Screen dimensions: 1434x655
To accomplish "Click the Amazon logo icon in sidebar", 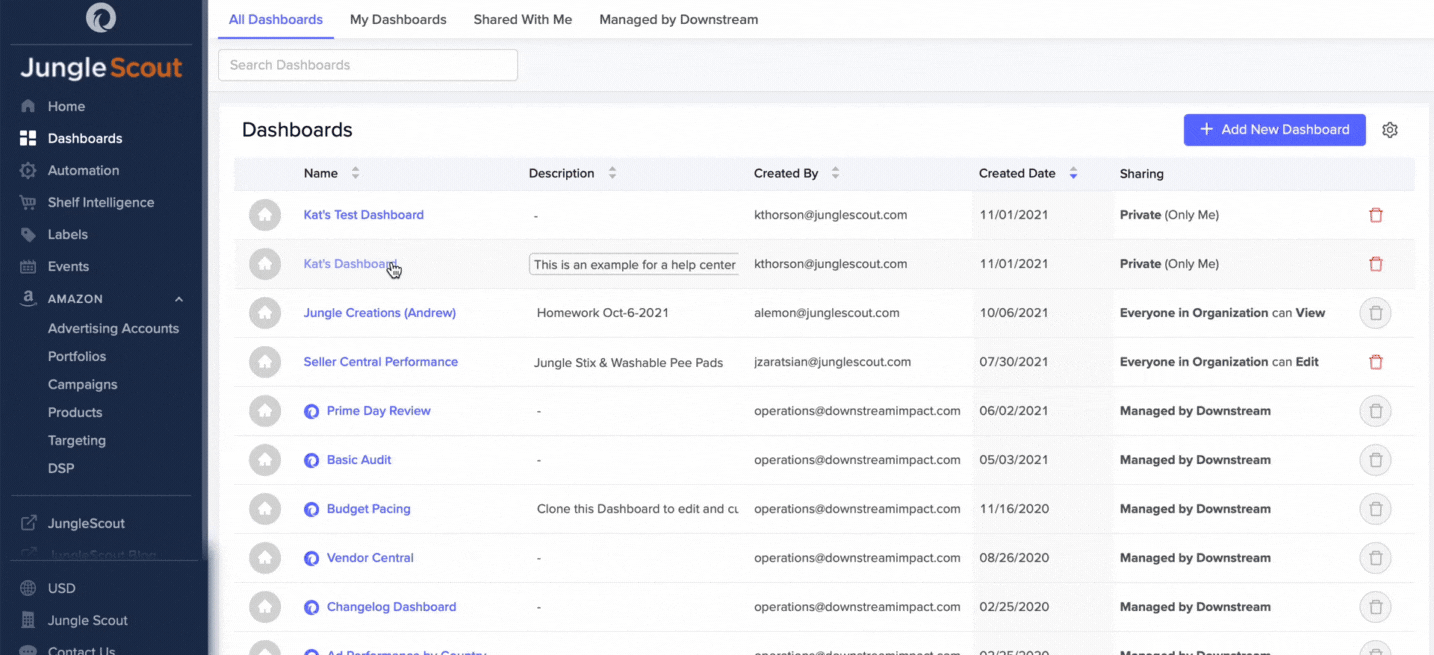I will 28,298.
